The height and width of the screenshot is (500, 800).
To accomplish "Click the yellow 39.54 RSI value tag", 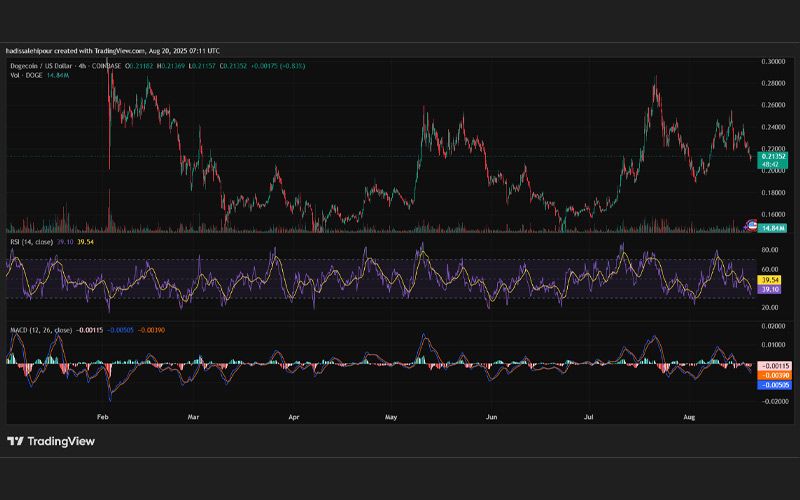I will pos(769,280).
